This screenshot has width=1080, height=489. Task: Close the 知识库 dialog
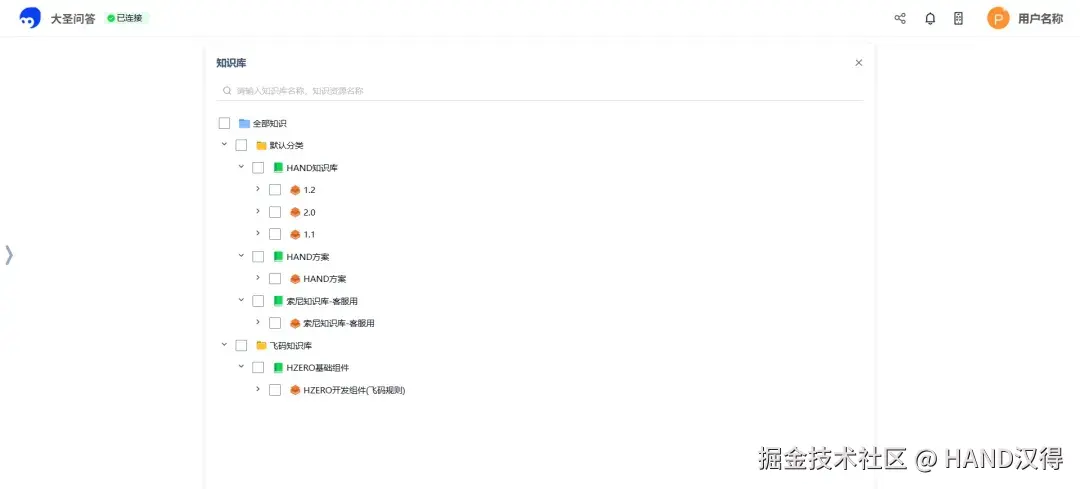pos(858,63)
